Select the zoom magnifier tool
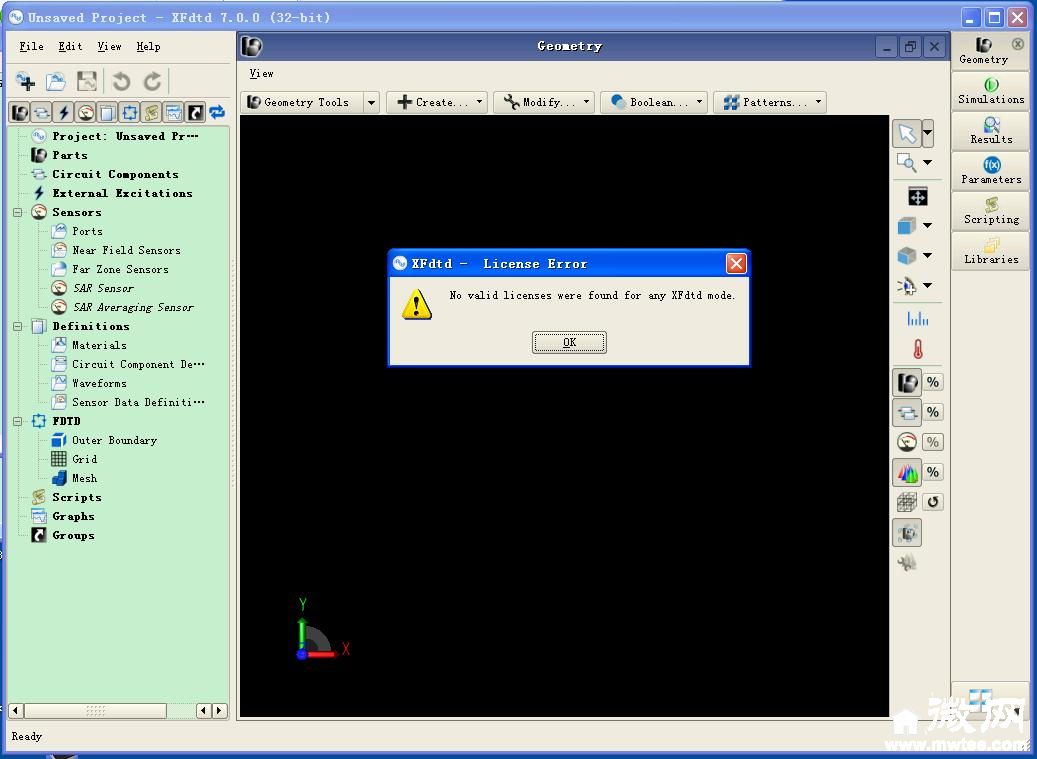The image size is (1037, 759). (x=906, y=162)
